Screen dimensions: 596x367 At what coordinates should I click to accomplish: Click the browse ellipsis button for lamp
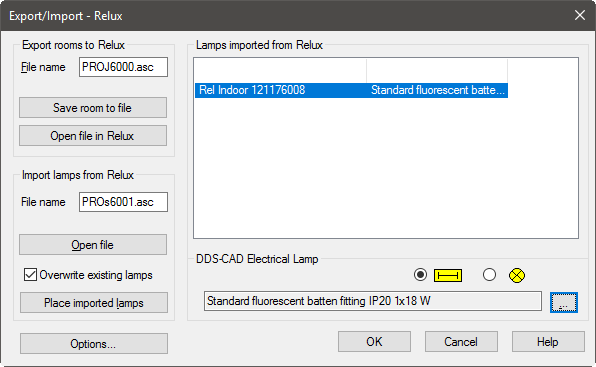564,302
